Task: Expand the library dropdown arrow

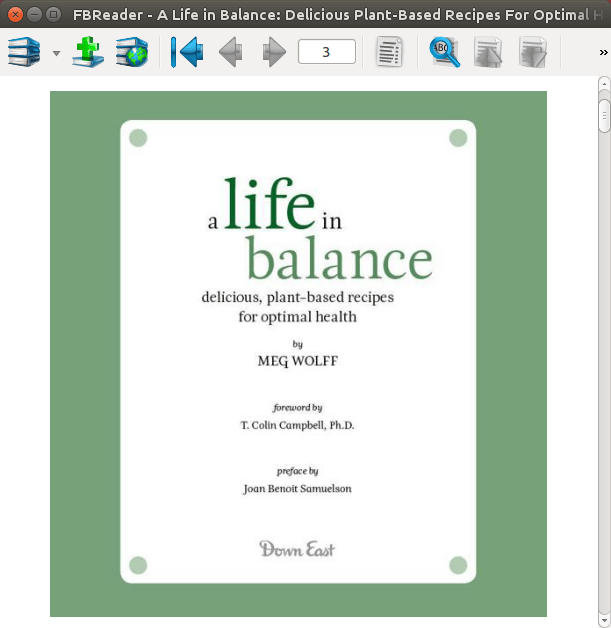Action: pos(56,53)
